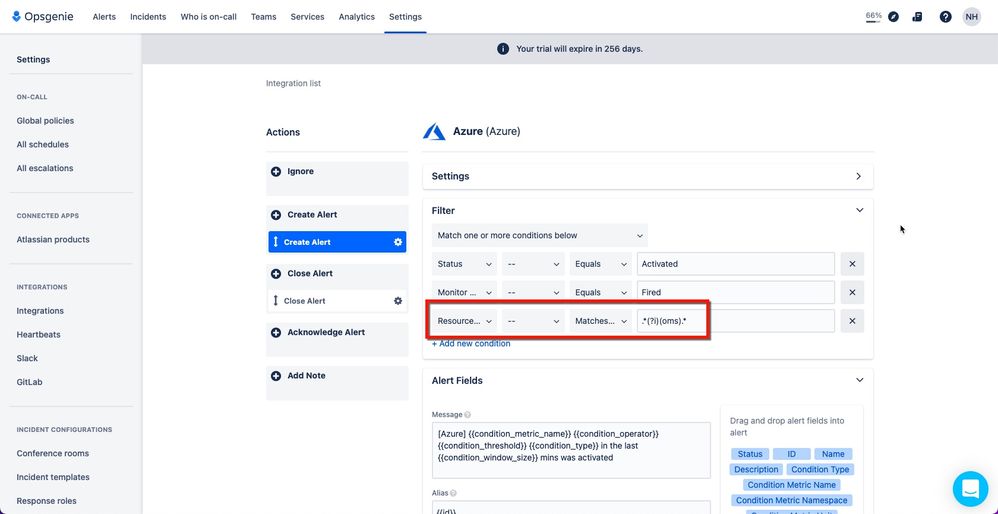Open Slack in sidebar
998x514 pixels.
(27, 359)
